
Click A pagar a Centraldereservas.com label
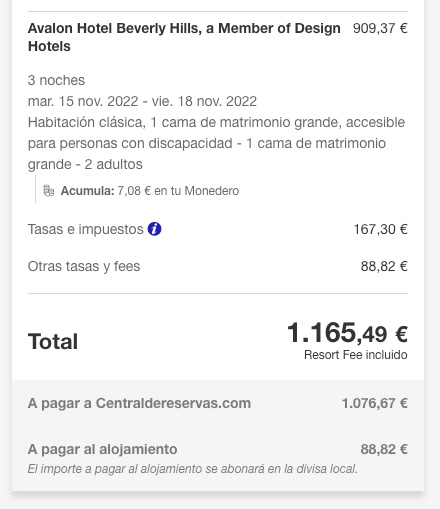point(139,403)
